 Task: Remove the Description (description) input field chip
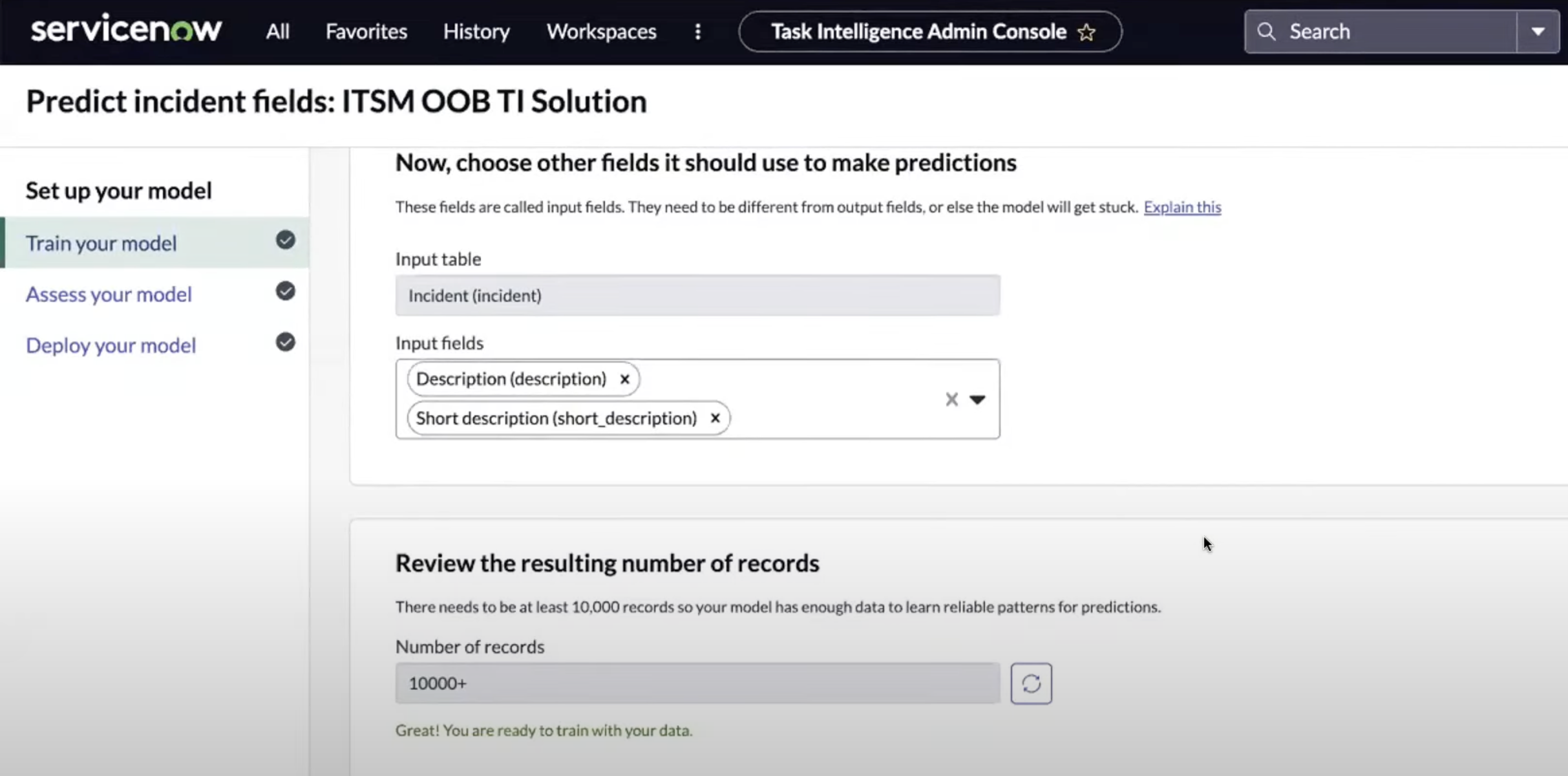click(x=624, y=379)
